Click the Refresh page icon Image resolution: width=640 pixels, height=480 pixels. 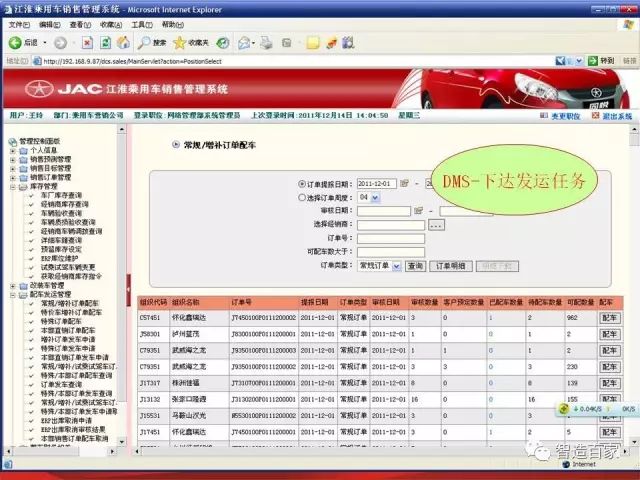[x=105, y=42]
